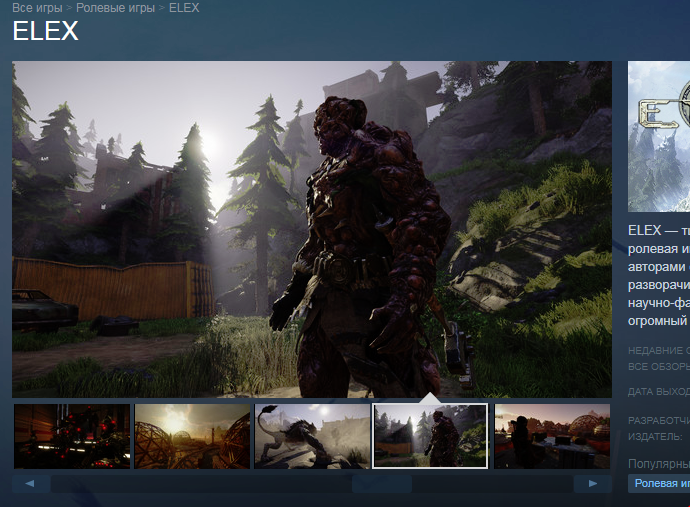Click the 'РАЗРАБОТЧИК' label

[659, 421]
